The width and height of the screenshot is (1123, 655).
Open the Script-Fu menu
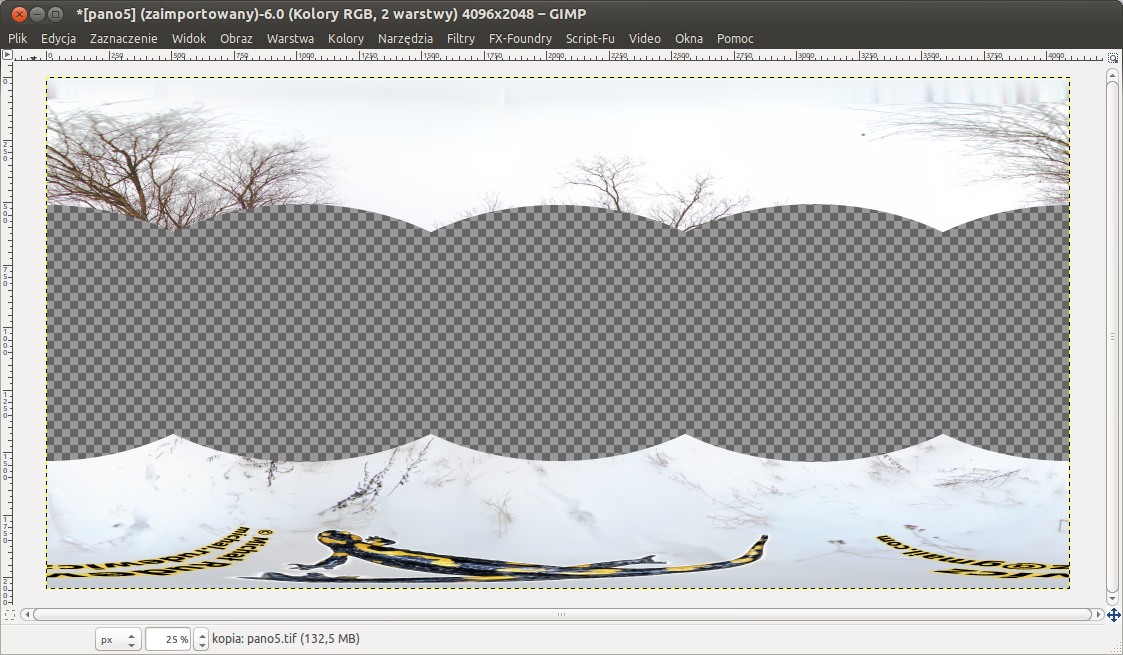click(x=590, y=39)
